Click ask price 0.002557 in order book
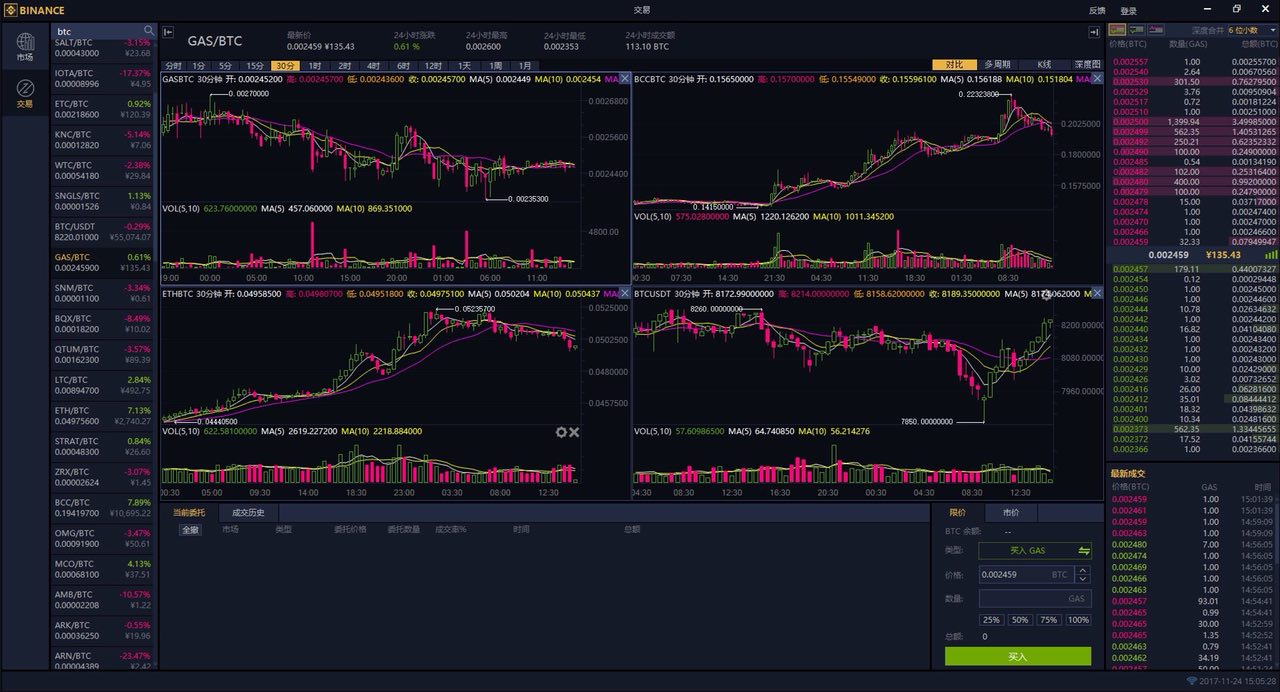Viewport: 1280px width, 692px height. pos(1130,62)
